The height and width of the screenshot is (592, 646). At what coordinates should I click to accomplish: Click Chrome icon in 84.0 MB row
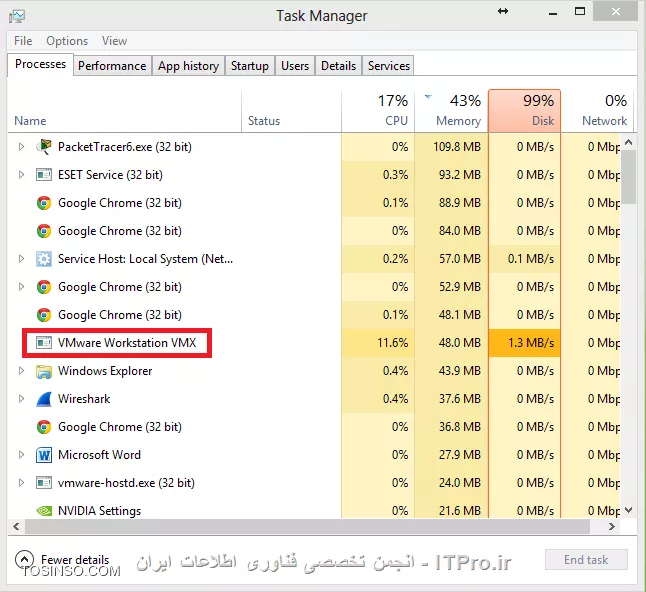44,231
